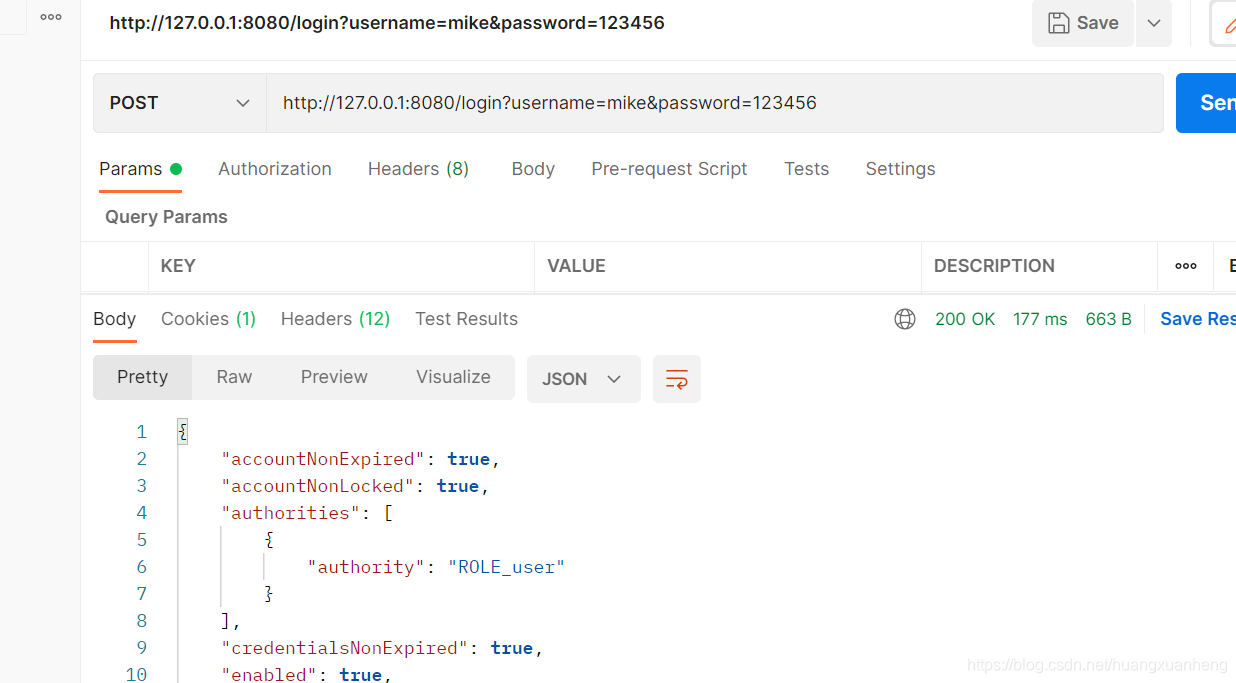Open the Cookies (1) response tab
The height and width of the screenshot is (683, 1236).
pos(208,319)
